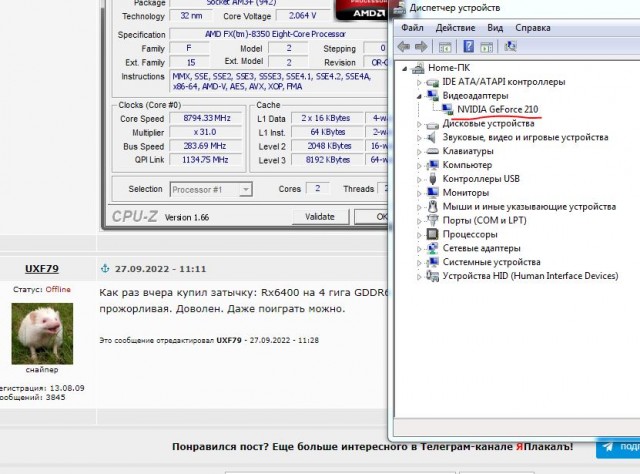Click the Technology 32 nm value
This screenshot has width=640, height=474.
pos(191,16)
